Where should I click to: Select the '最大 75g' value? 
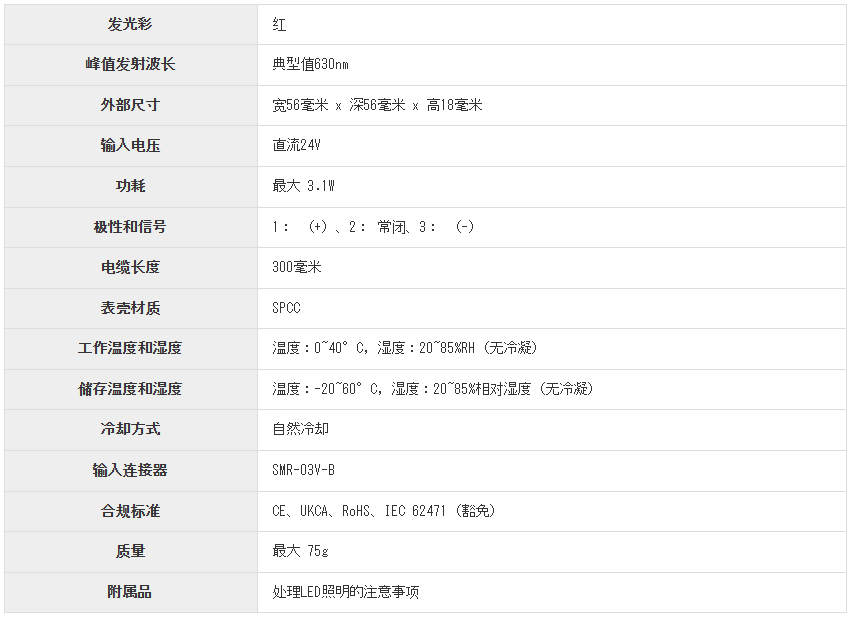click(x=300, y=552)
